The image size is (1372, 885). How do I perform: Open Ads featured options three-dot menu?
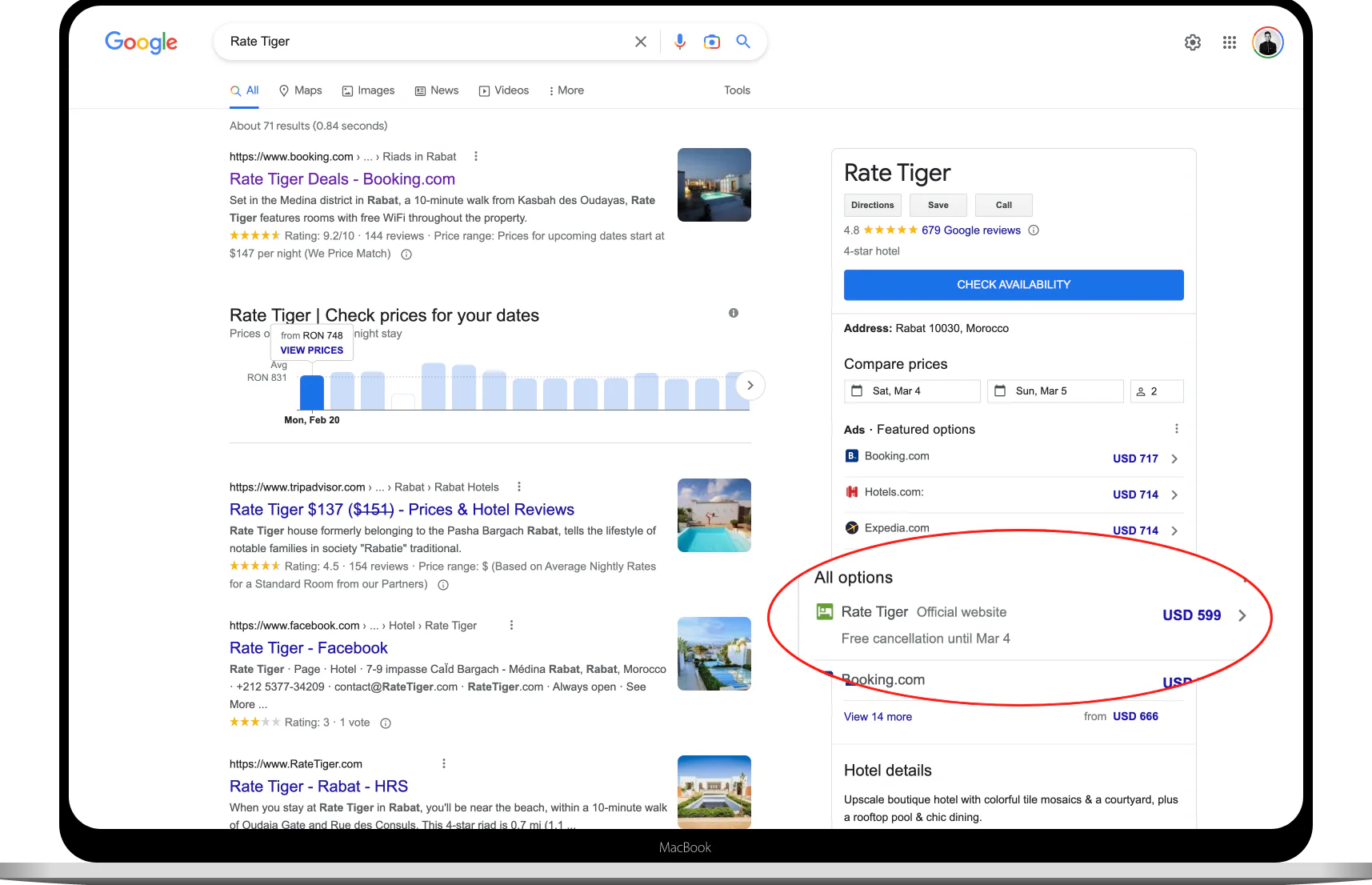tap(1177, 429)
